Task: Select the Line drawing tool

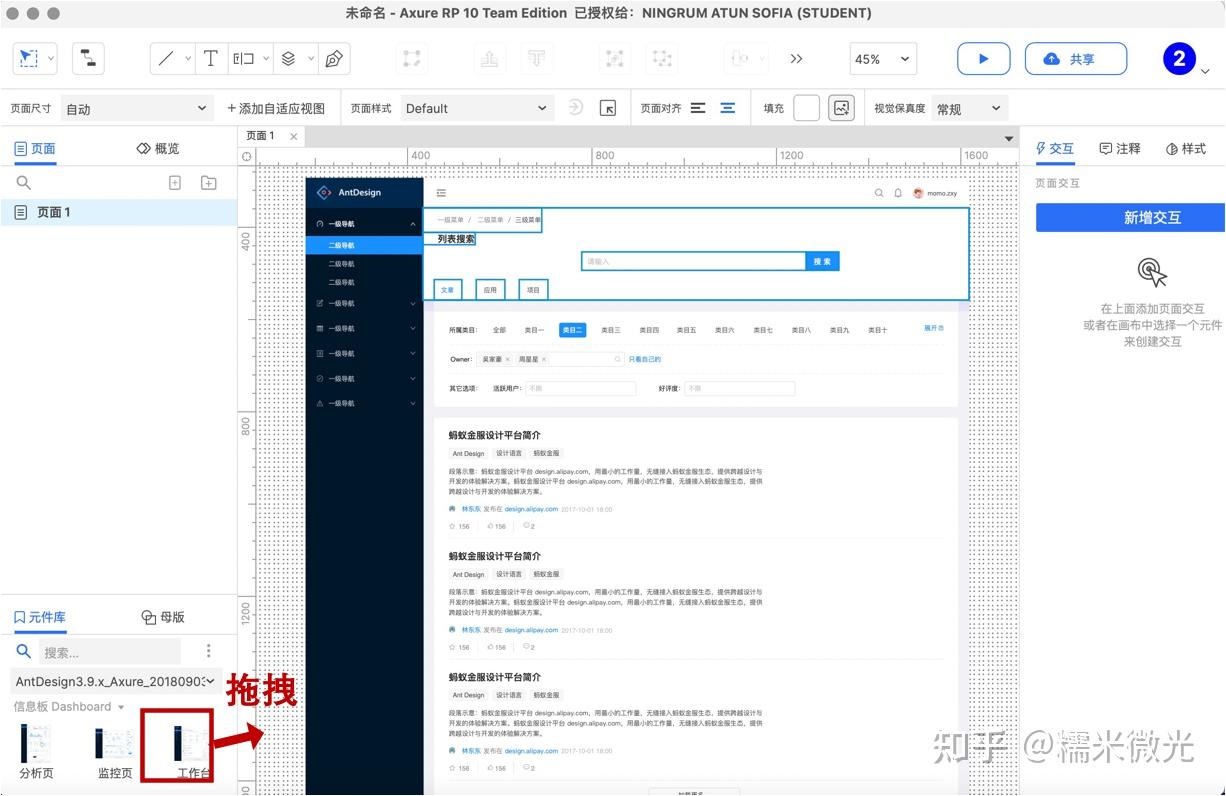Action: coord(166,58)
